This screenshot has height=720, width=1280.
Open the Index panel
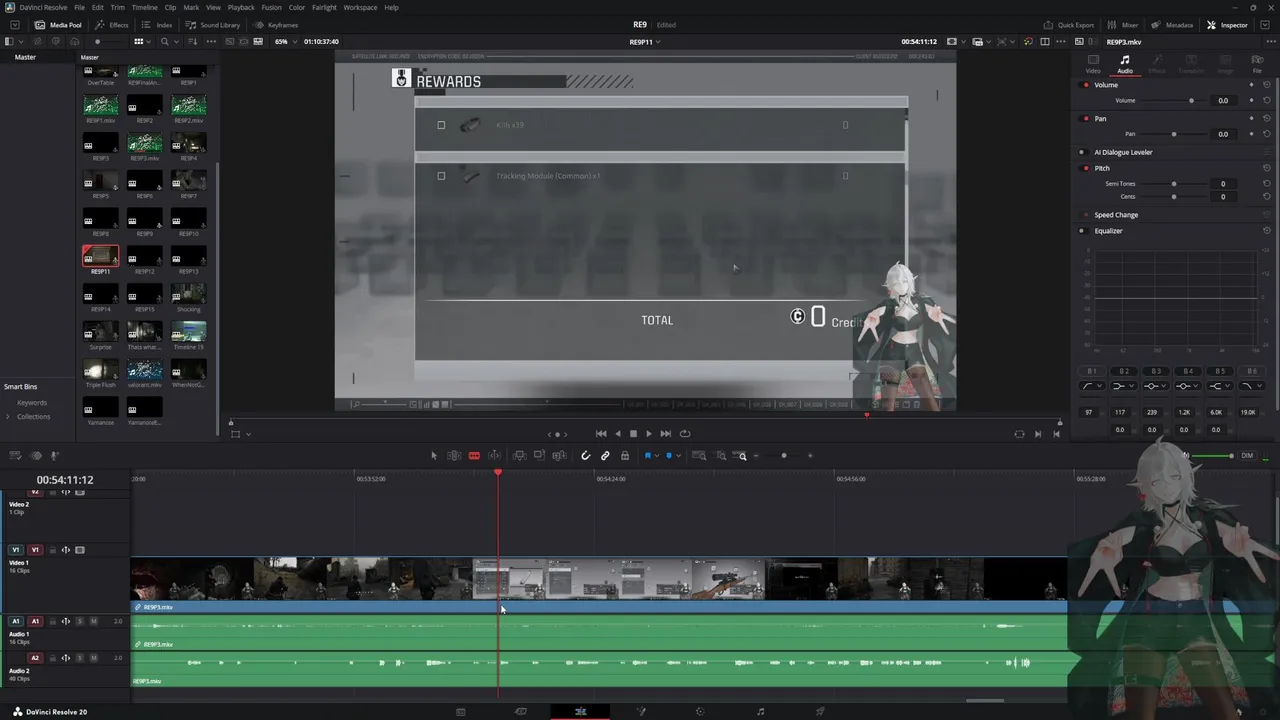click(157, 25)
